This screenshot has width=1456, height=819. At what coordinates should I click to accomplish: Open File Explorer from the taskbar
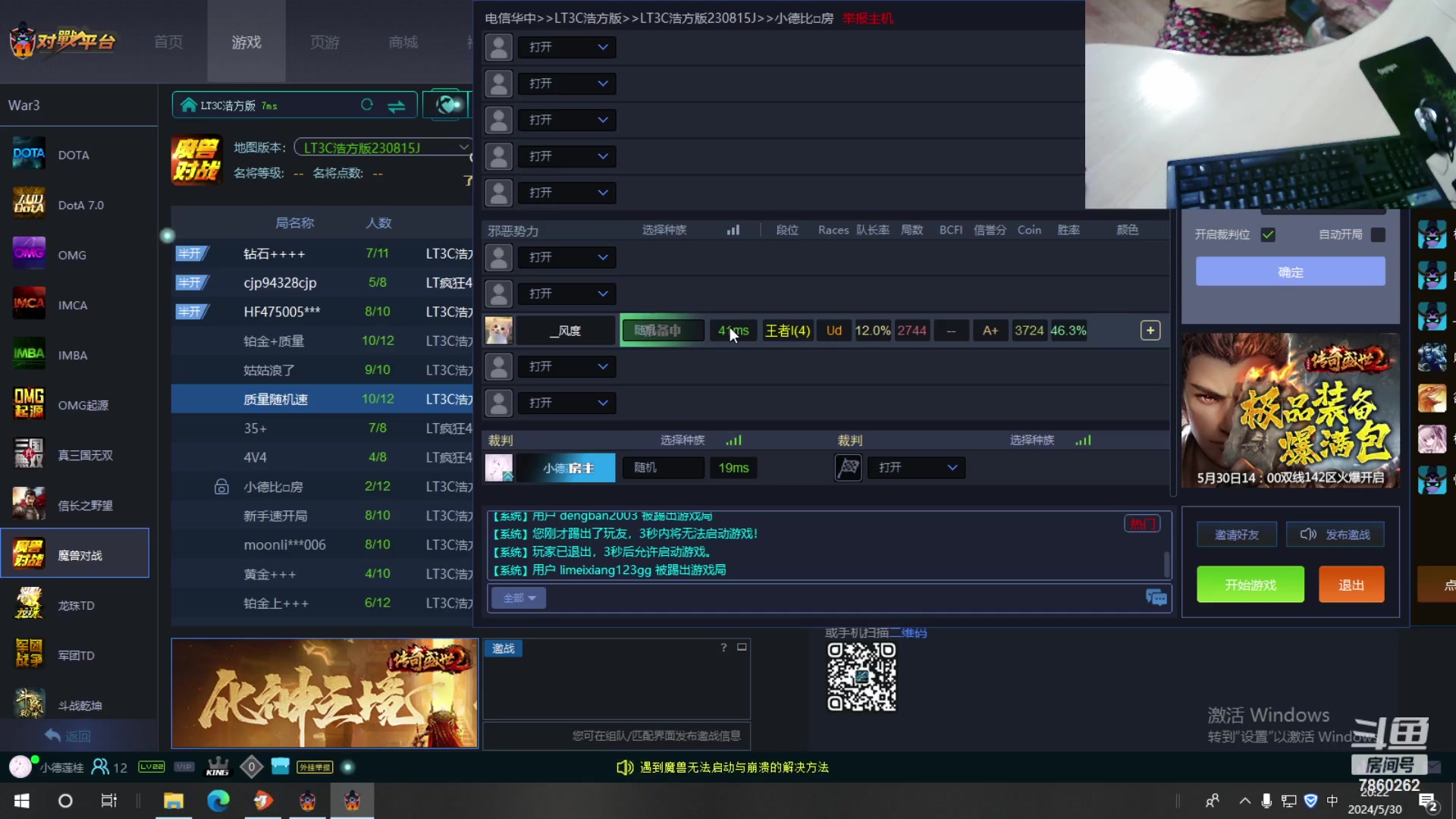tap(174, 801)
